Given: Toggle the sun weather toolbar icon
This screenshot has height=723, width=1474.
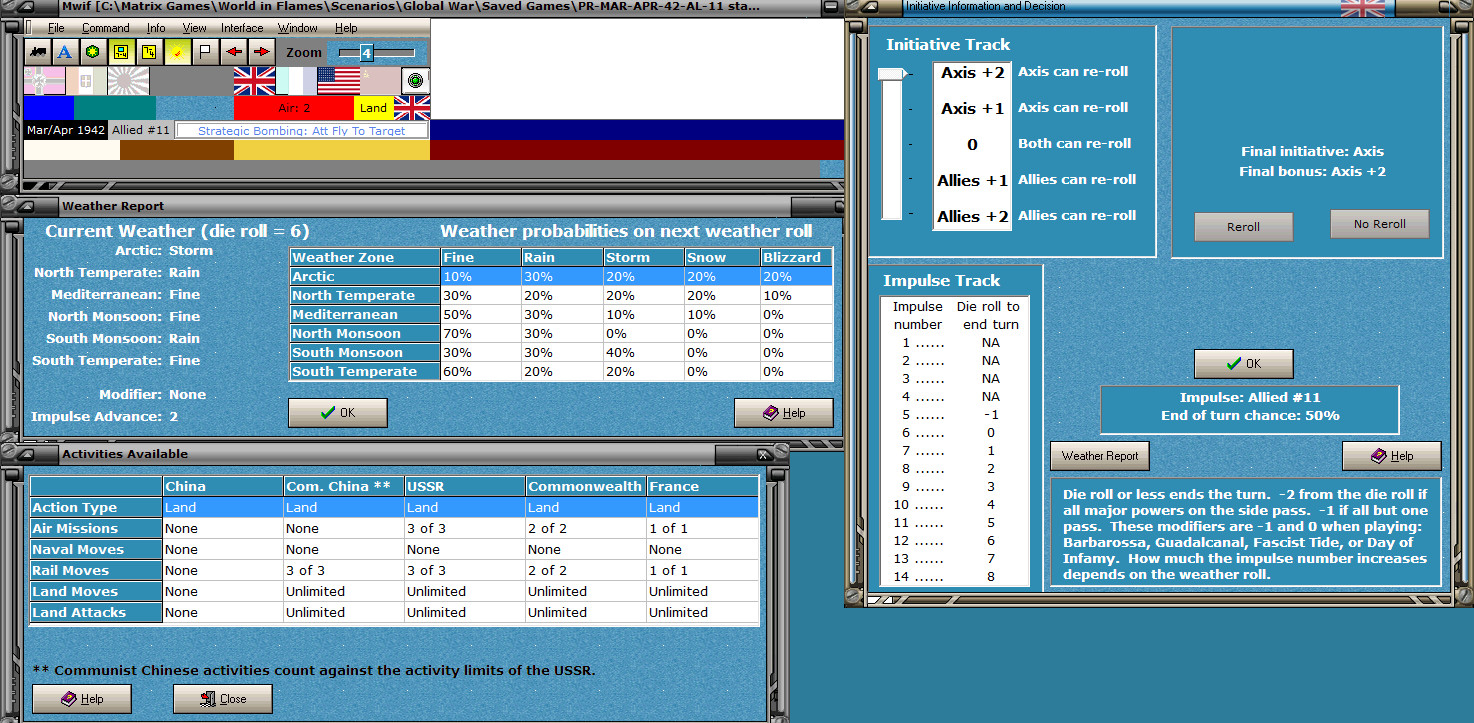Looking at the screenshot, I should [x=177, y=52].
